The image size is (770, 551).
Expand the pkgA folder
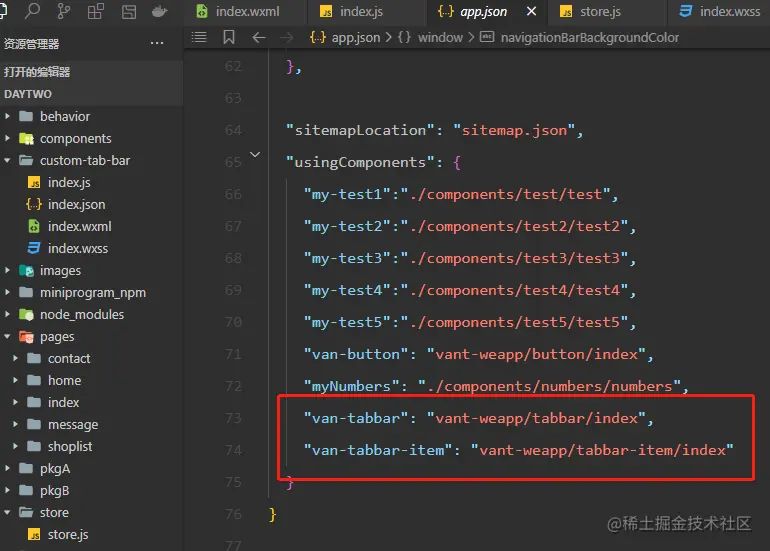pyautogui.click(x=7, y=468)
